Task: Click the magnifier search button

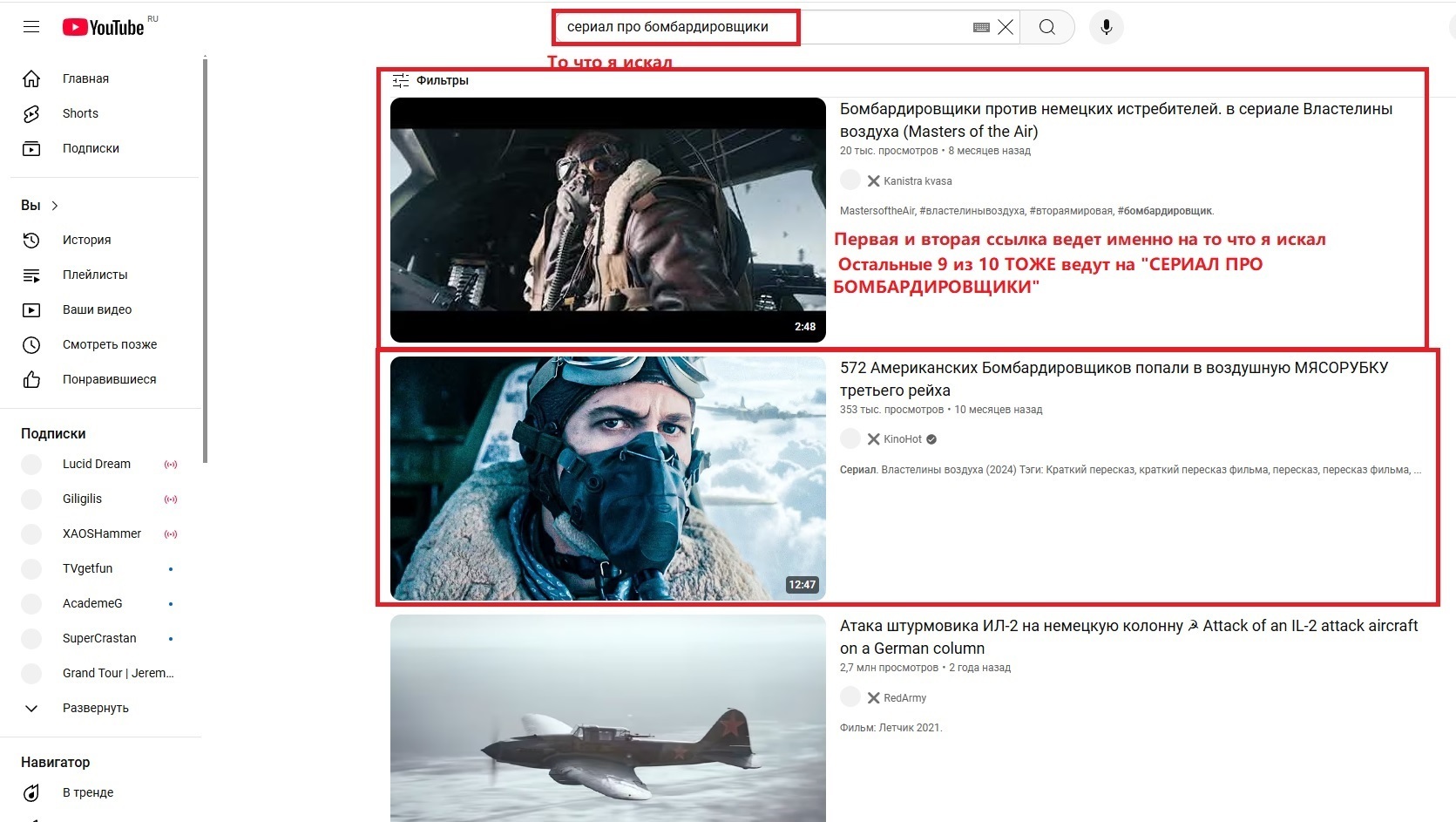Action: click(1046, 27)
